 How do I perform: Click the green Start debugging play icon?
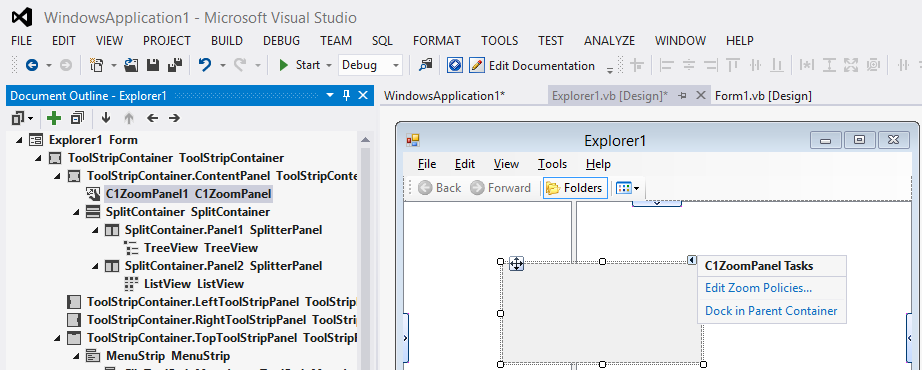[x=283, y=65]
